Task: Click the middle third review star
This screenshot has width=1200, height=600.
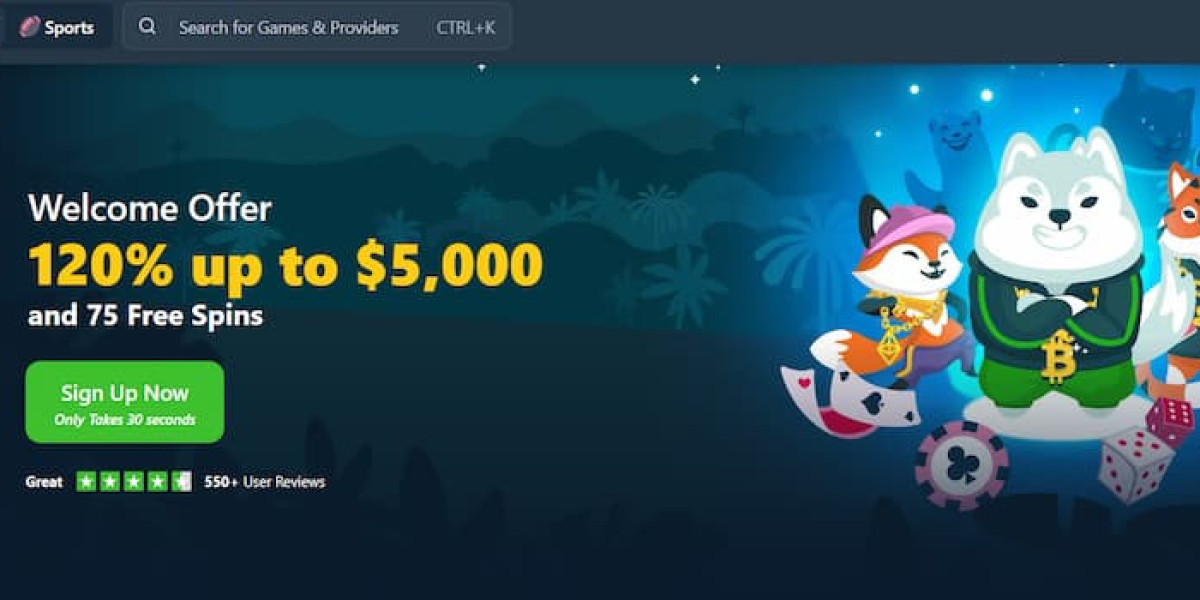Action: (134, 482)
